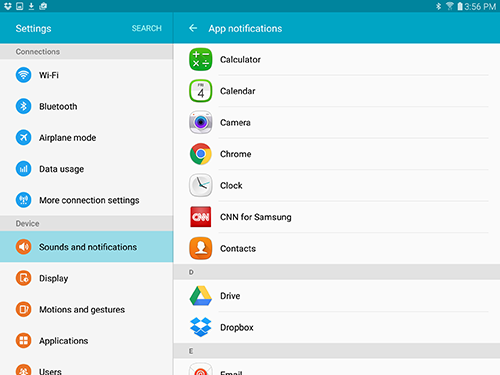Screen dimensions: 500x375
Task: Open Dropbox notification settings label
Action: [x=237, y=327]
